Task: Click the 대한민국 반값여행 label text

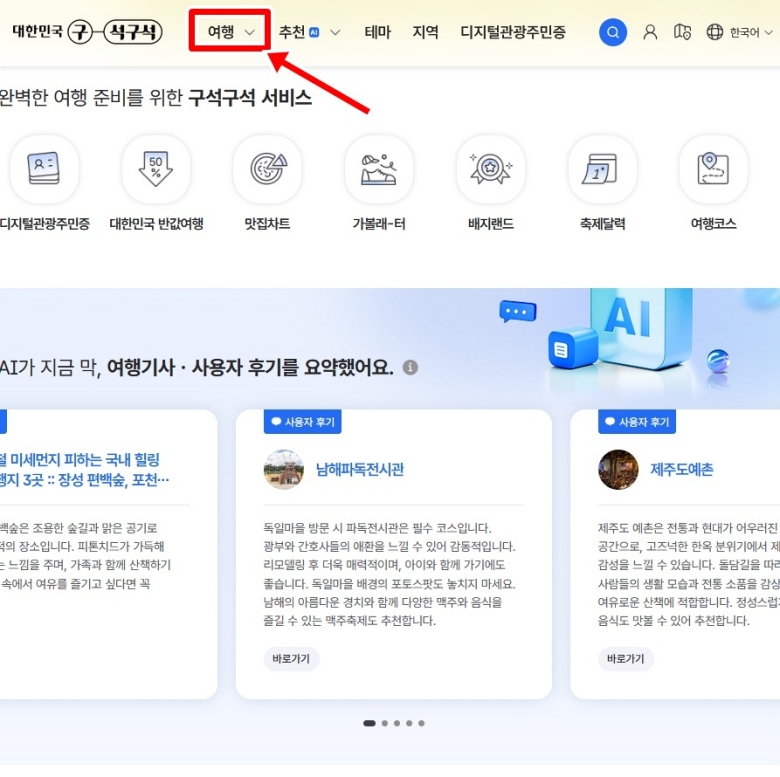Action: coord(156,224)
